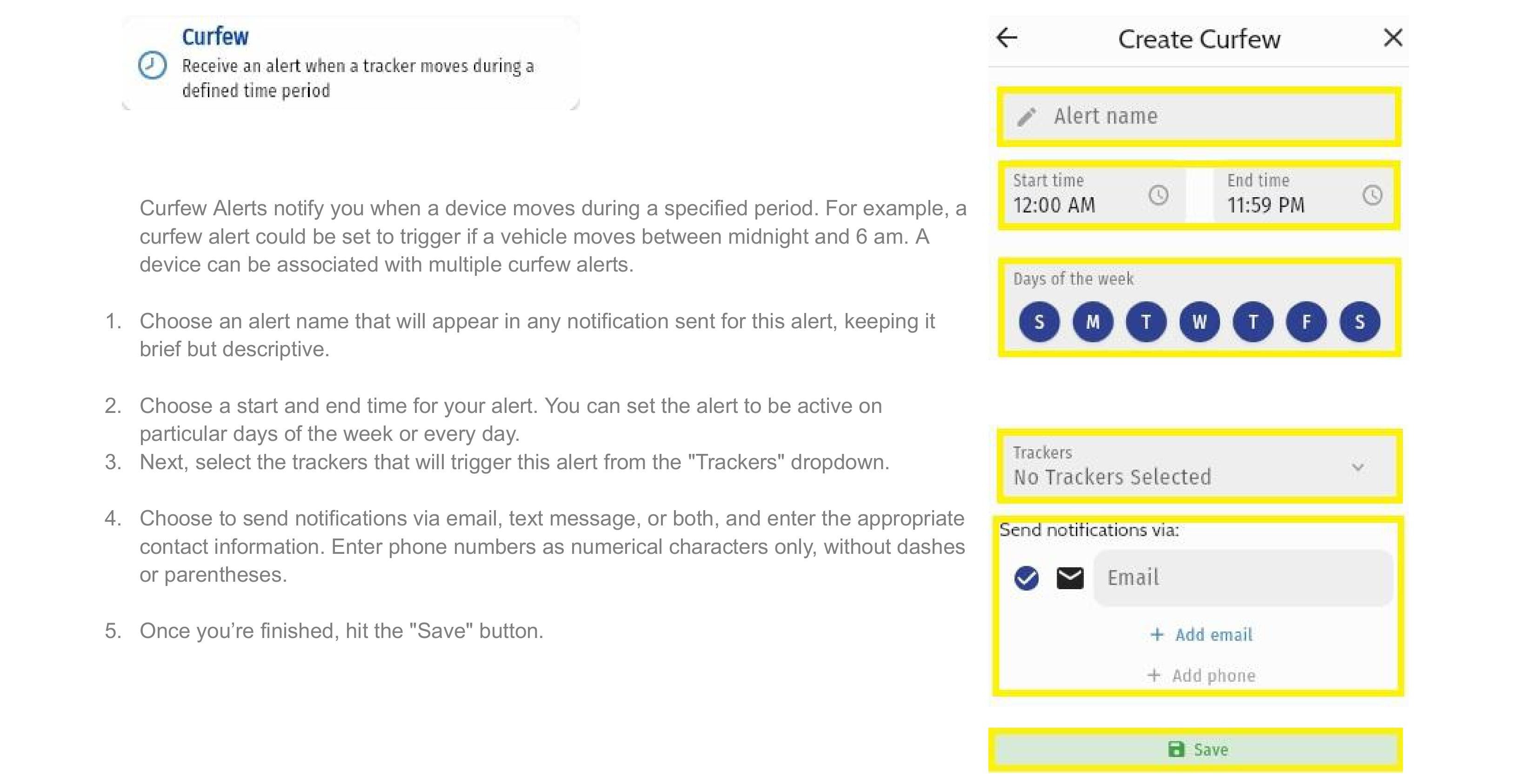Click the Trackers dropdown chevron arrow
The width and height of the screenshot is (1535, 784).
pos(1358,467)
